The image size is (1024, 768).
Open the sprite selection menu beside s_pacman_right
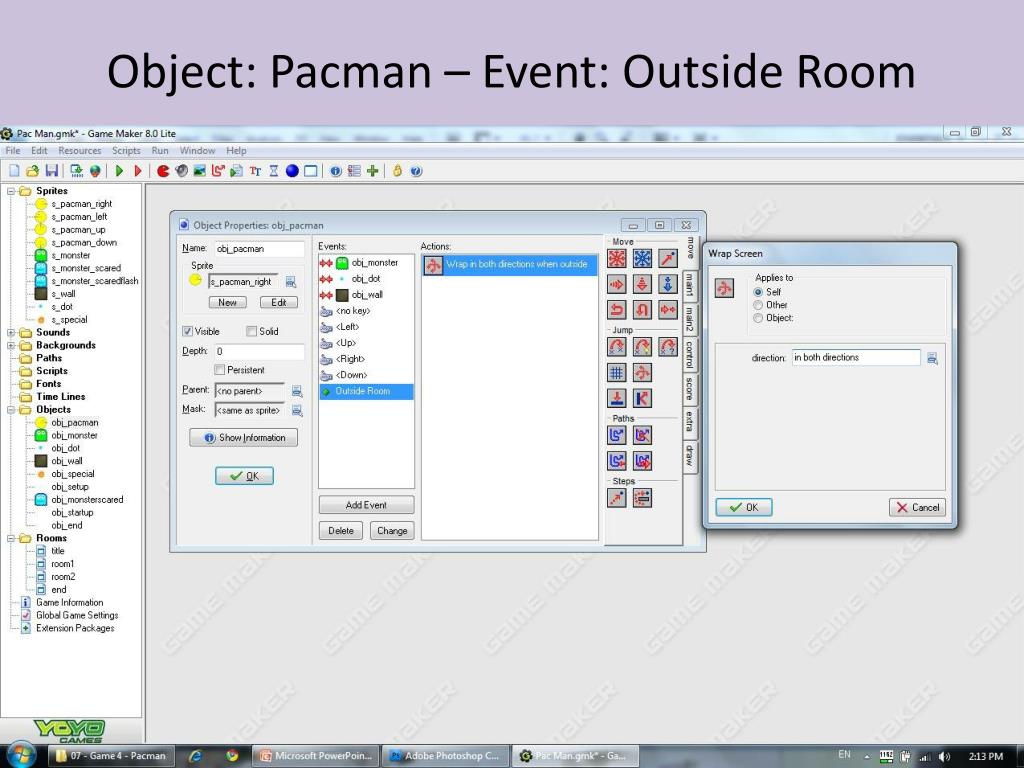pyautogui.click(x=291, y=281)
